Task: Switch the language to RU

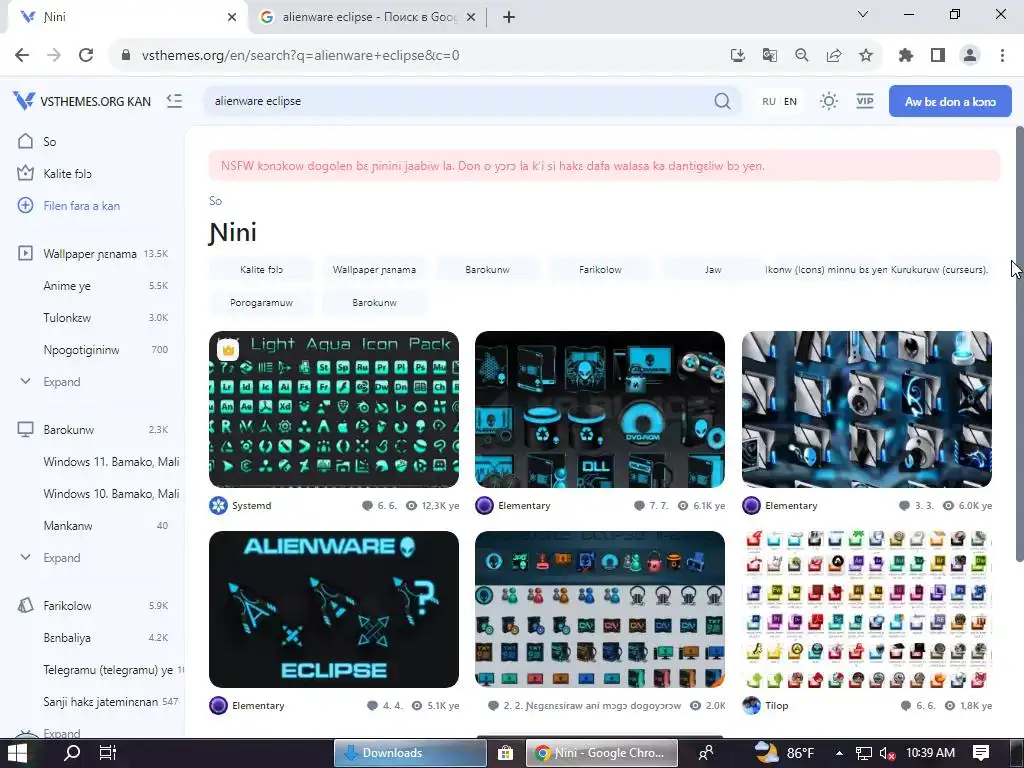Action: 769,101
